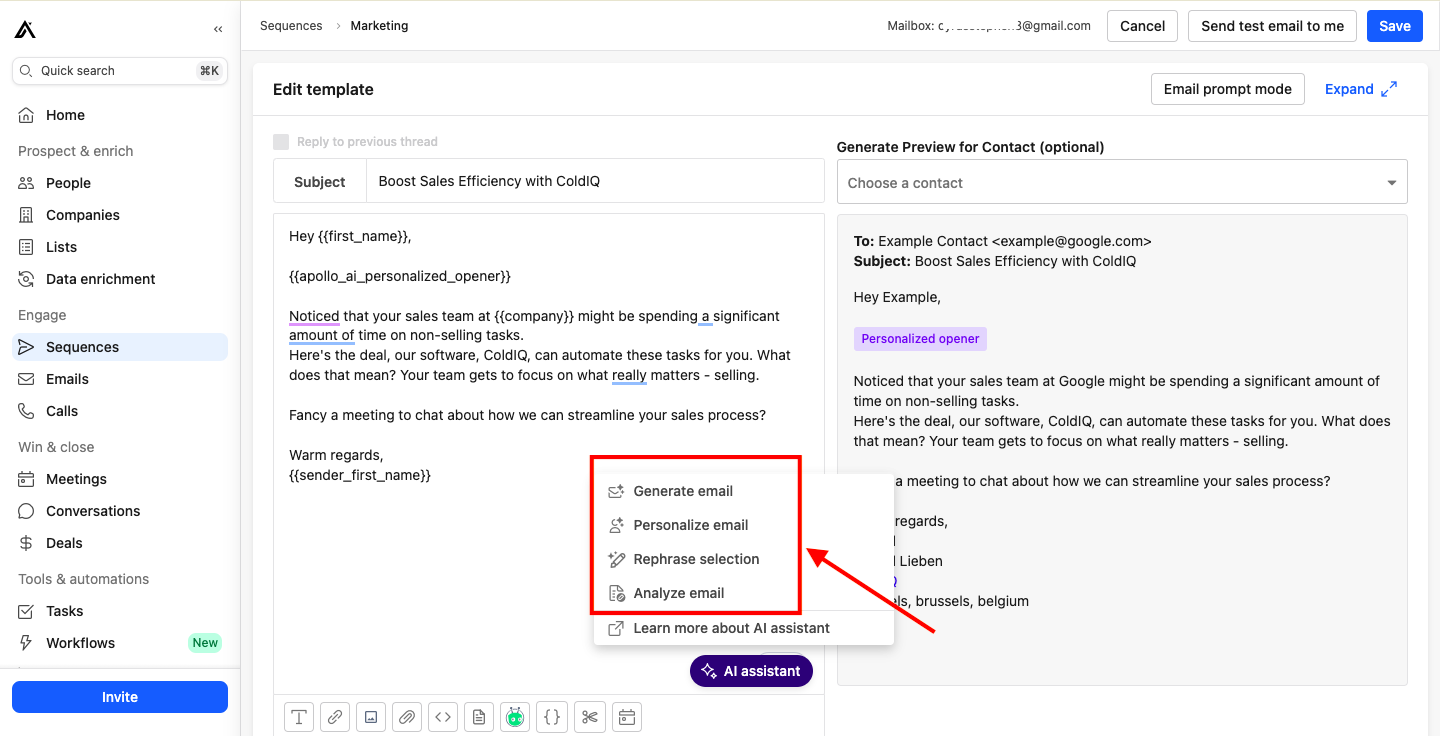Viewport: 1440px width, 736px height.
Task: Open the Choose a contact dropdown
Action: click(x=1121, y=183)
